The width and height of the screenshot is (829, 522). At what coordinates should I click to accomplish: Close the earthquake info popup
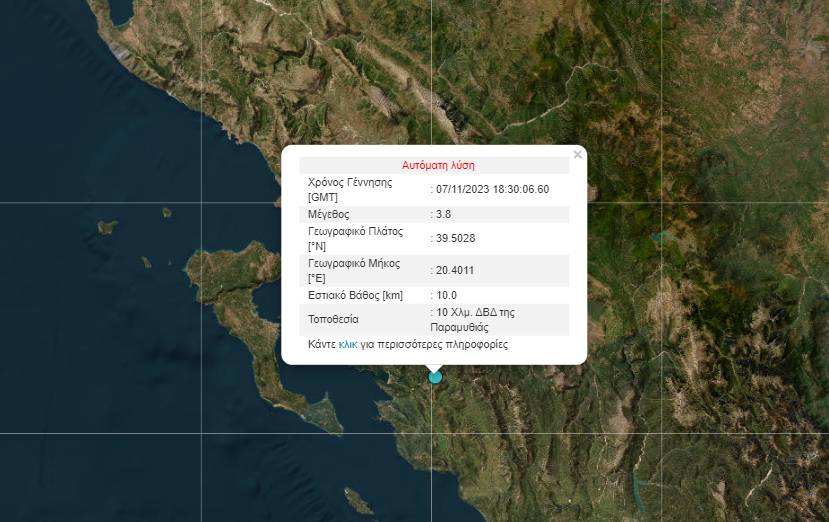[x=577, y=155]
